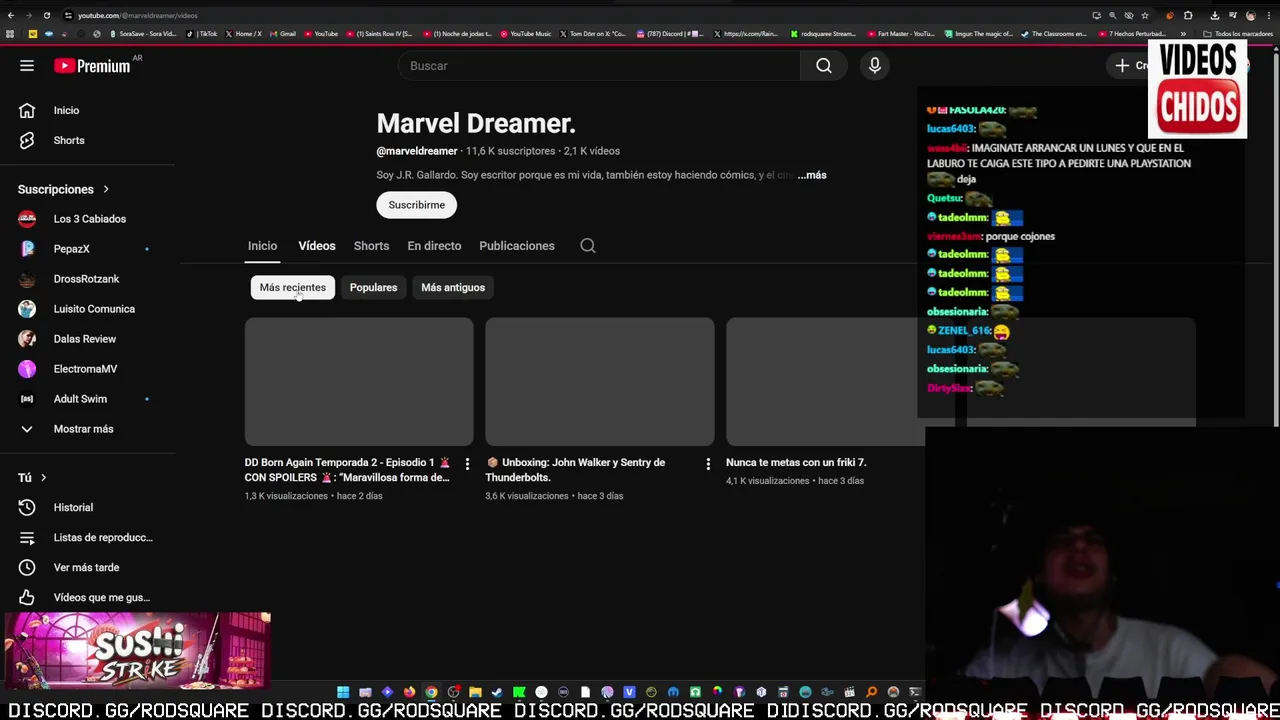Go back with browser arrow
Viewport: 1280px width, 720px height.
coord(9,15)
